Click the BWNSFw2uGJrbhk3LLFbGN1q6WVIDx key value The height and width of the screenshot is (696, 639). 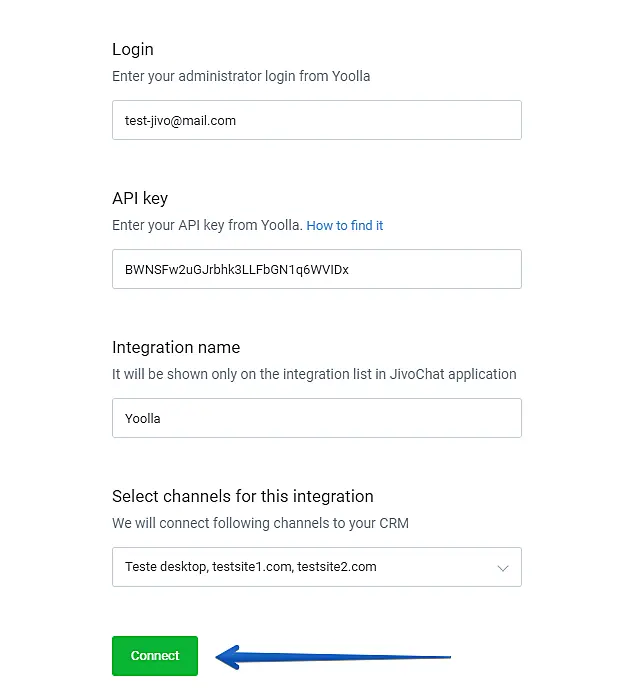pyautogui.click(x=236, y=270)
